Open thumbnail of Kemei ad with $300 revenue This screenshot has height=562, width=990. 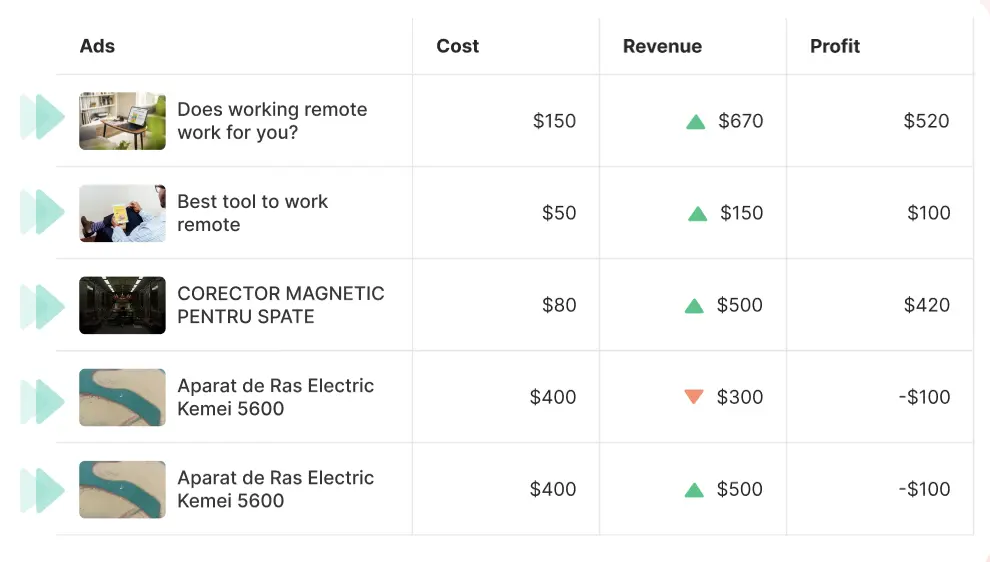(x=122, y=397)
